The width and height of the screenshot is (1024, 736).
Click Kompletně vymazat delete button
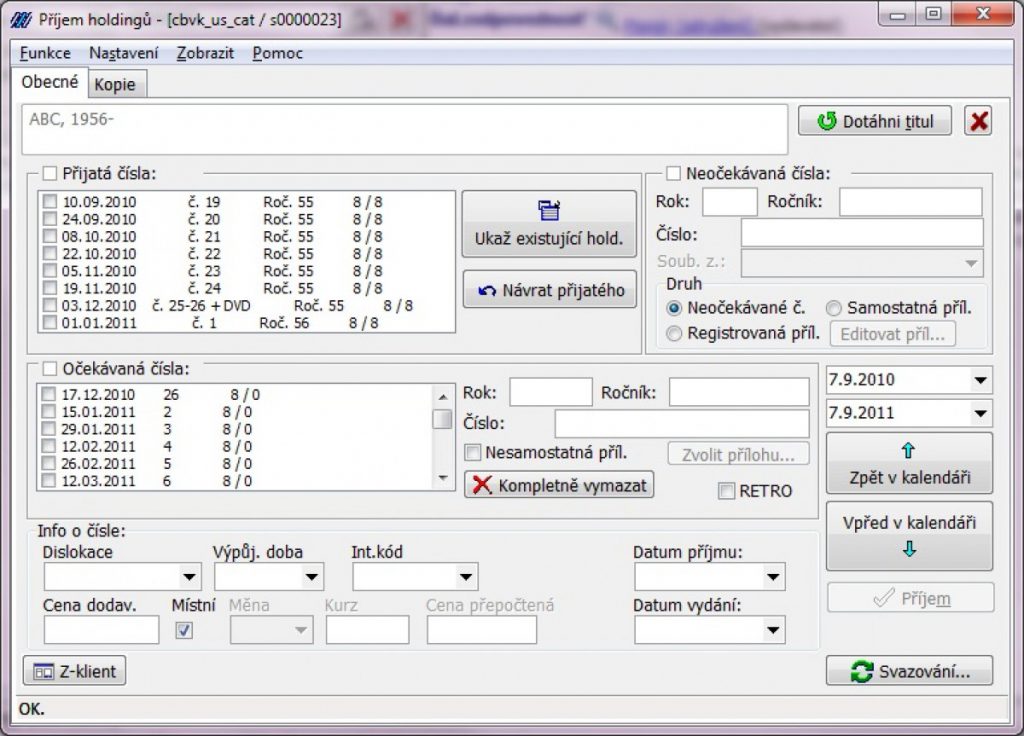[x=559, y=485]
